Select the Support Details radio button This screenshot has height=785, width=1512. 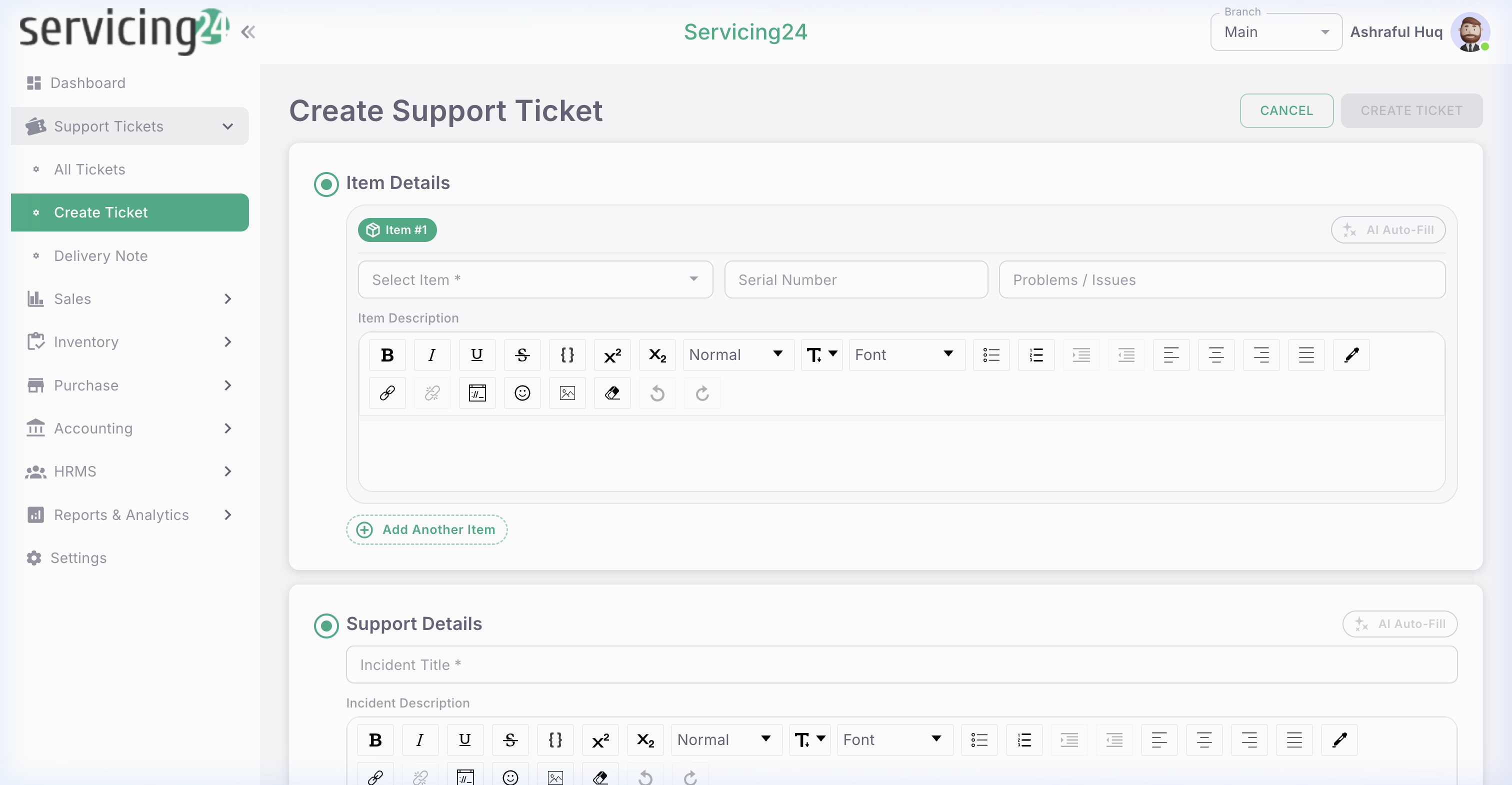click(x=326, y=625)
